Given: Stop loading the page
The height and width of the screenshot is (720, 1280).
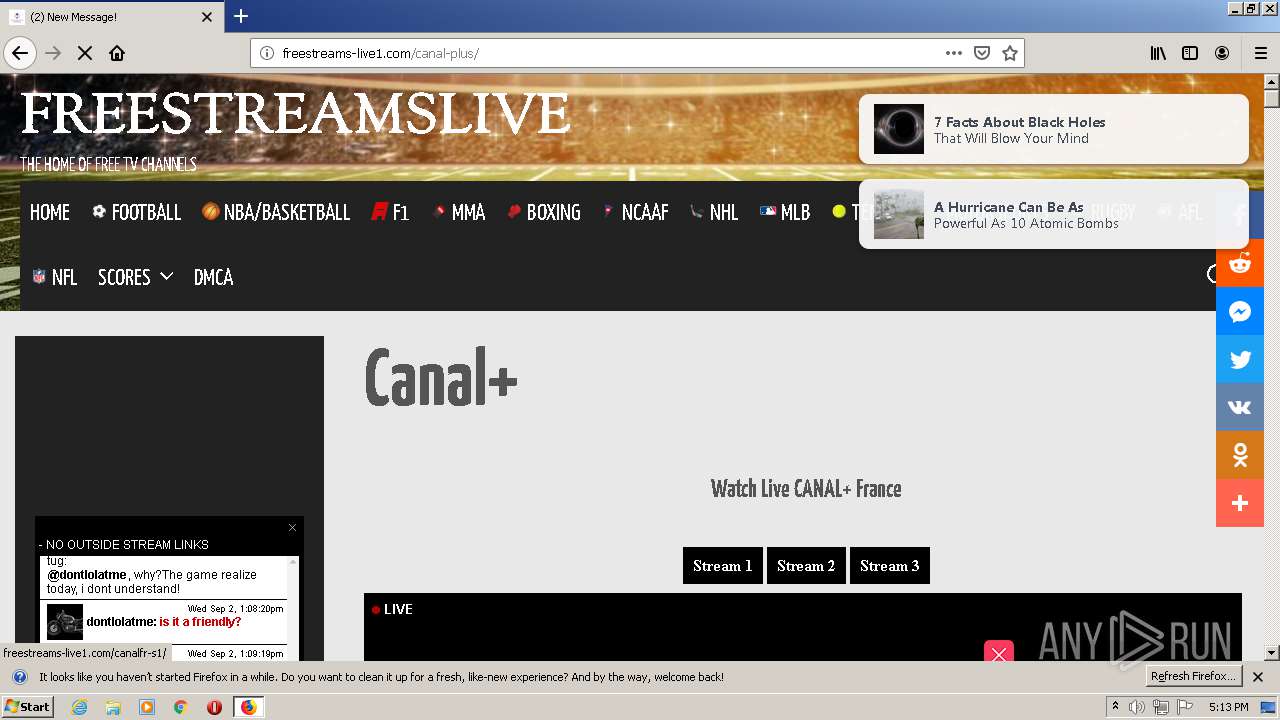Looking at the screenshot, I should 85,53.
